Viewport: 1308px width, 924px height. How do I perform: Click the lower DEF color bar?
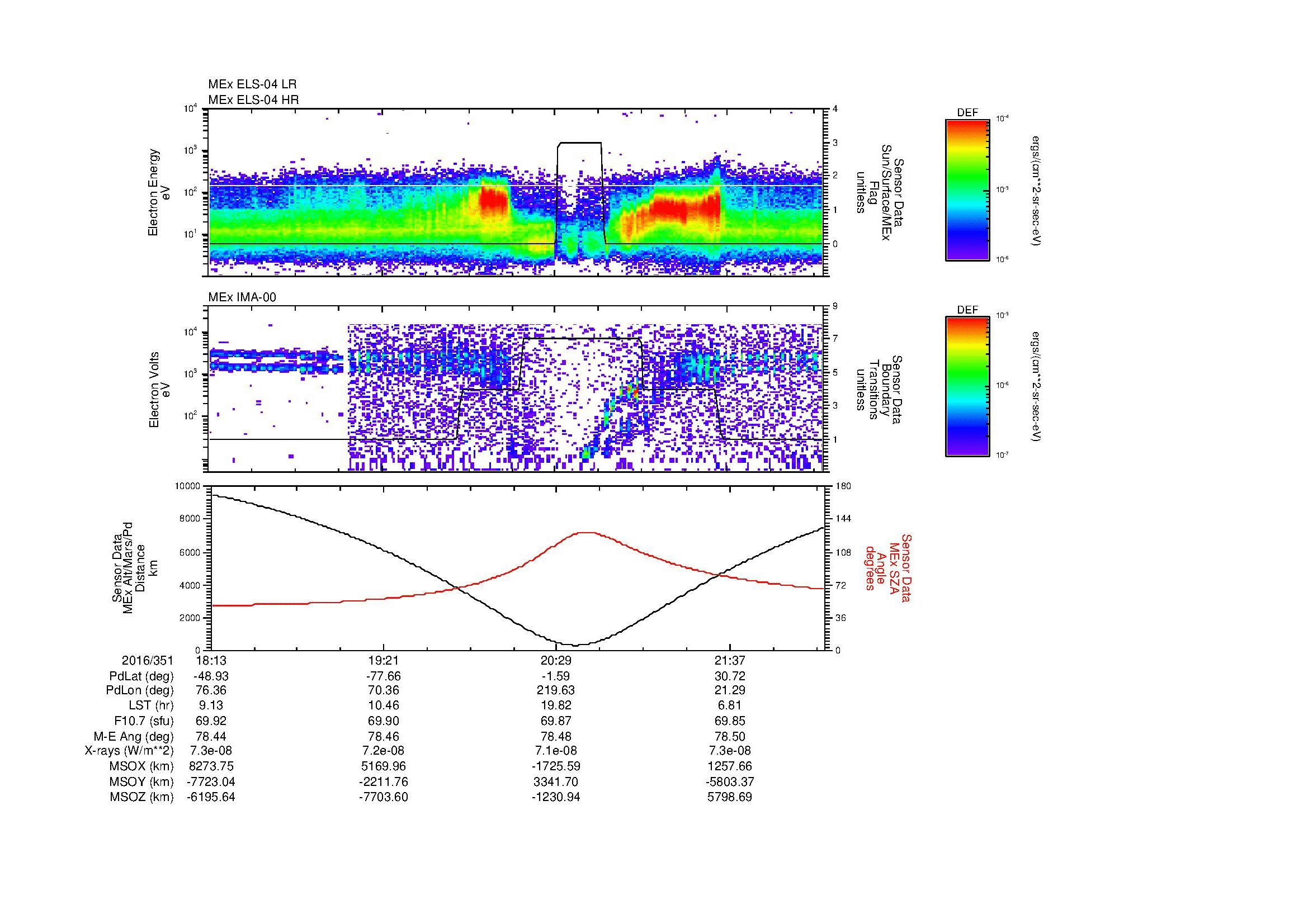point(967,387)
